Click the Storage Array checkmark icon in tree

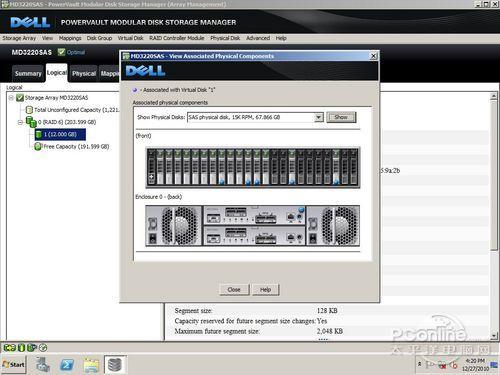point(20,98)
